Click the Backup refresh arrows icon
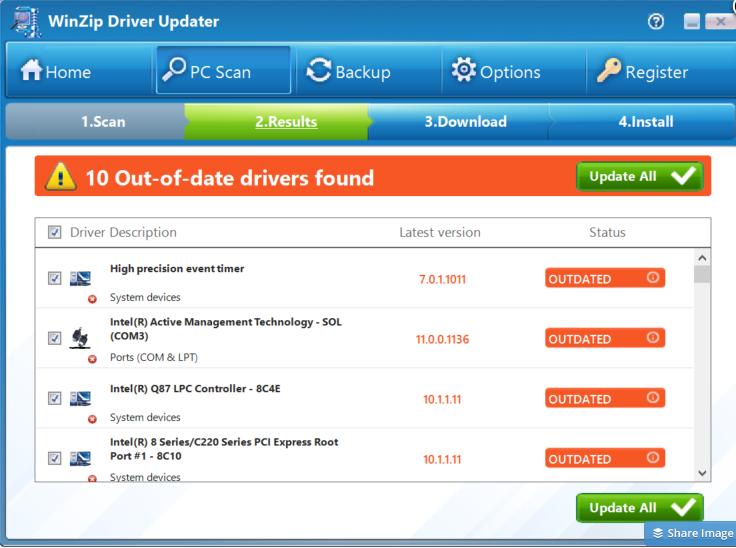 coord(319,70)
